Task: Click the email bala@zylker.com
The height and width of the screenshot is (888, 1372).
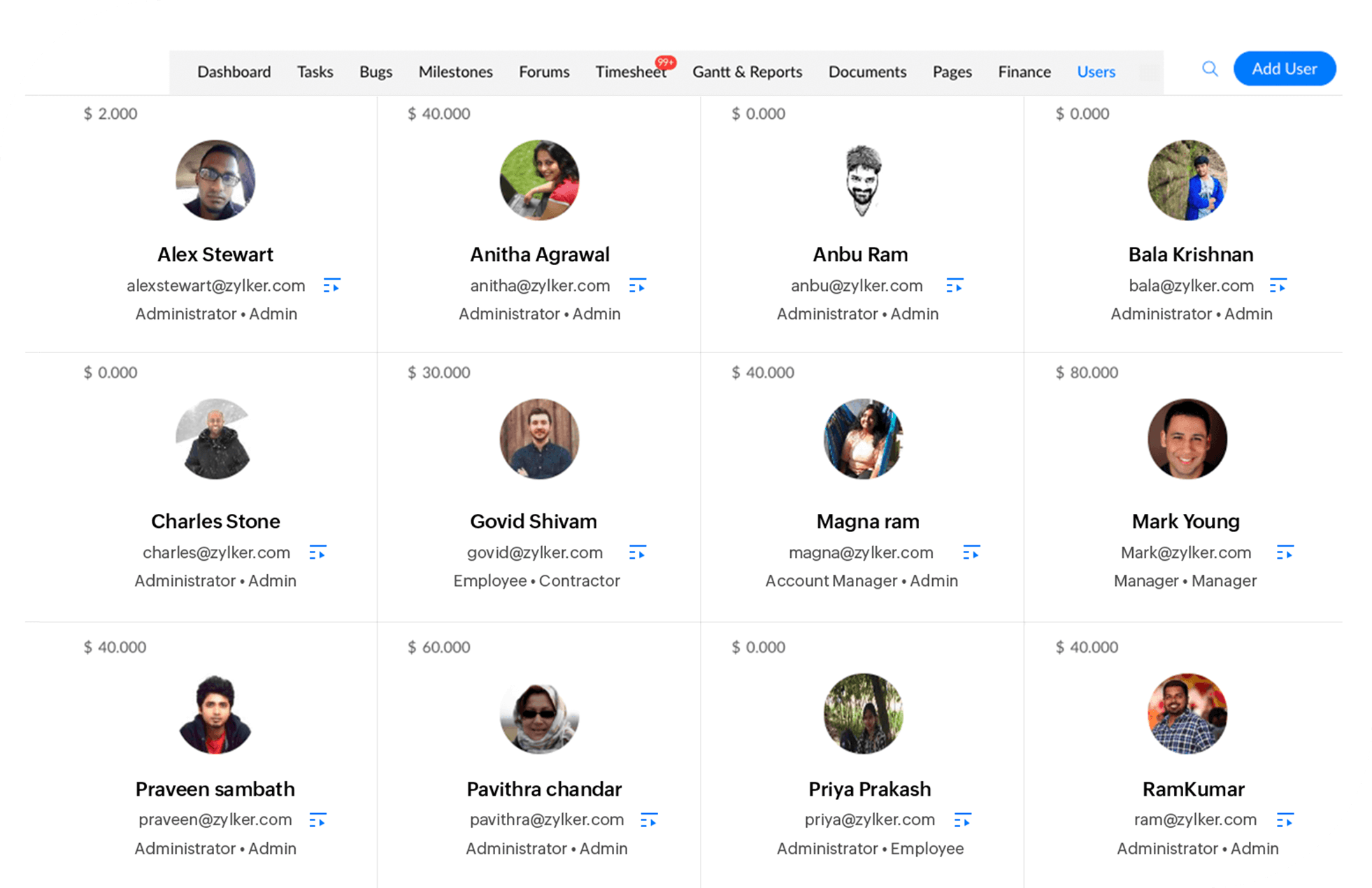Action: pyautogui.click(x=1191, y=285)
